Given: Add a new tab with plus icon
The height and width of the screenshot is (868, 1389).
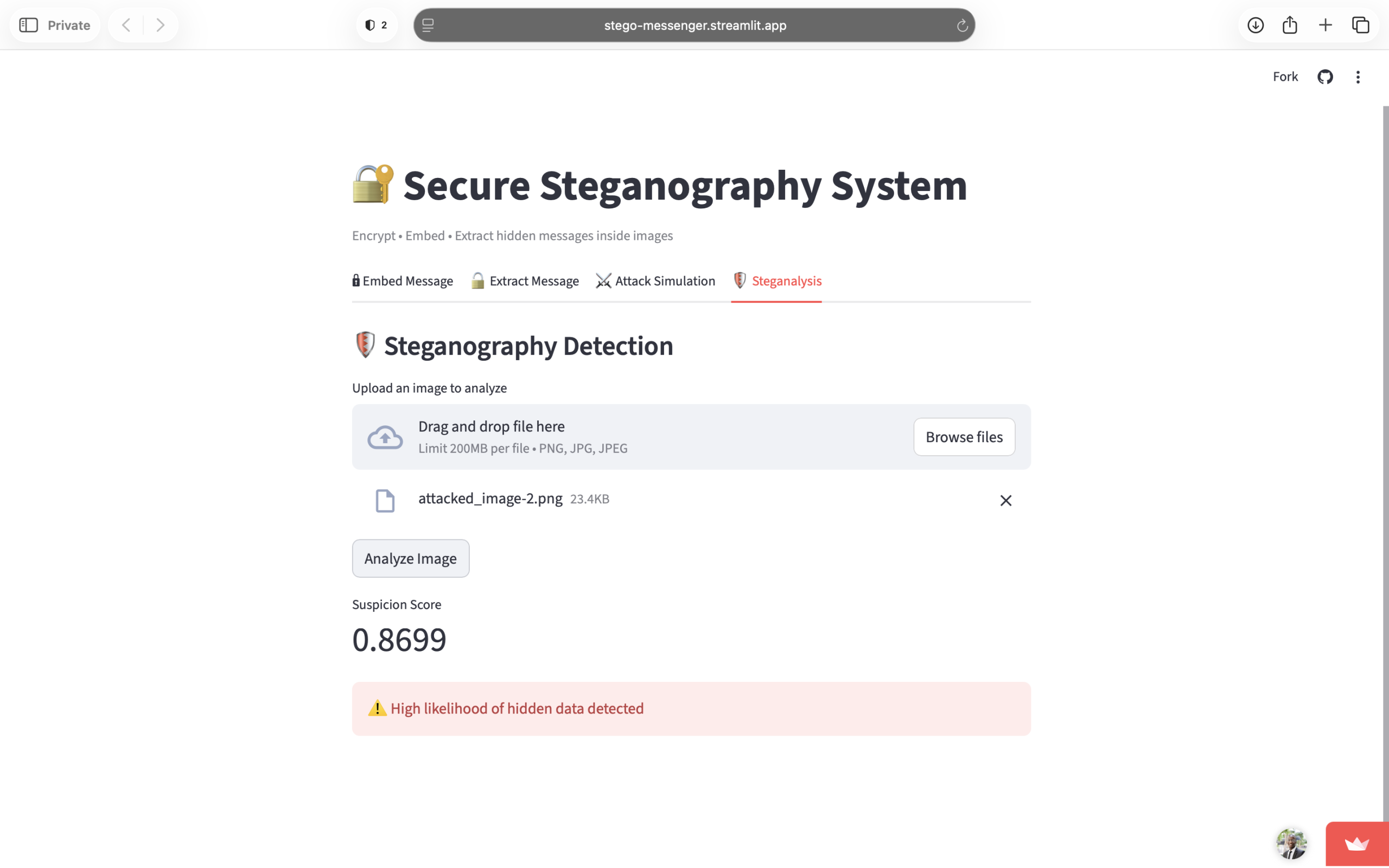Looking at the screenshot, I should pos(1326,25).
